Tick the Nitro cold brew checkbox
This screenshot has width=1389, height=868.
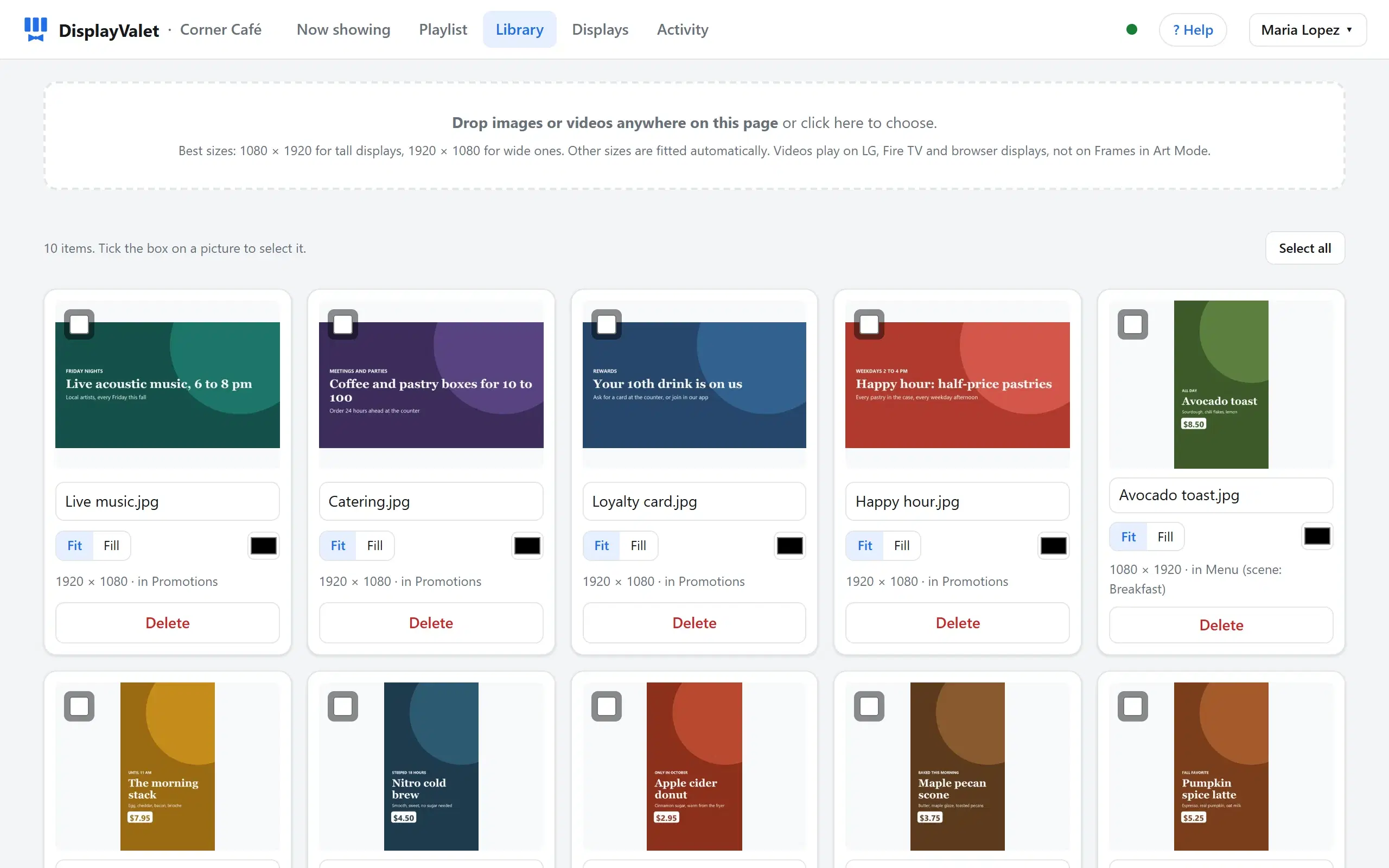pos(343,706)
